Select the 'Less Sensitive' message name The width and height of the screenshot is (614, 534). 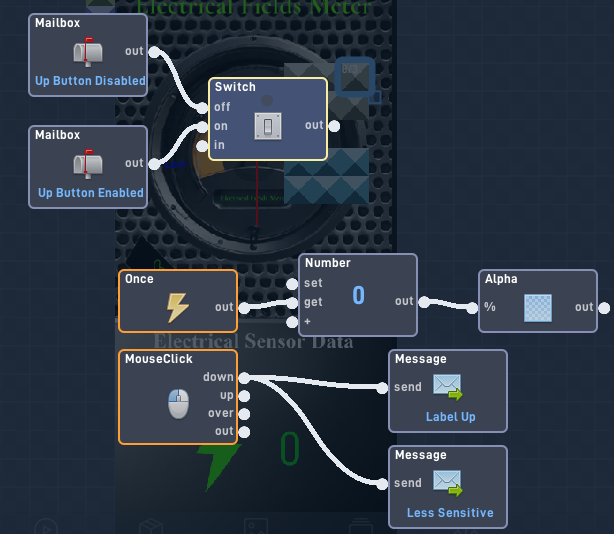pos(450,513)
